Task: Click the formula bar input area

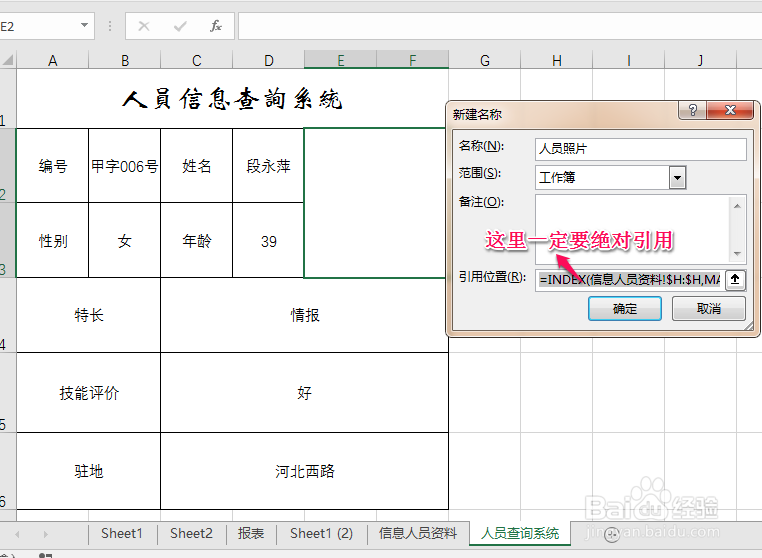Action: 500,26
